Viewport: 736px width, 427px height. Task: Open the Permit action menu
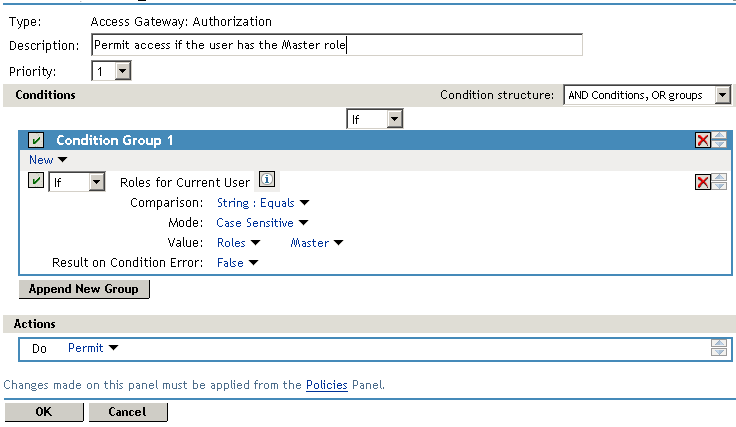point(93,348)
